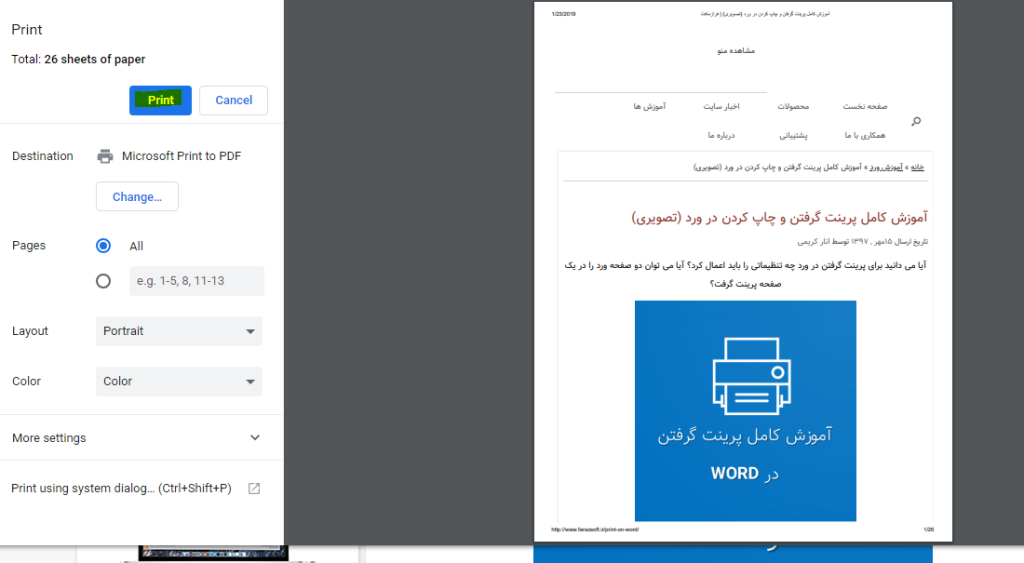Cancel the print dialog
The height and width of the screenshot is (563, 1024).
(x=233, y=100)
